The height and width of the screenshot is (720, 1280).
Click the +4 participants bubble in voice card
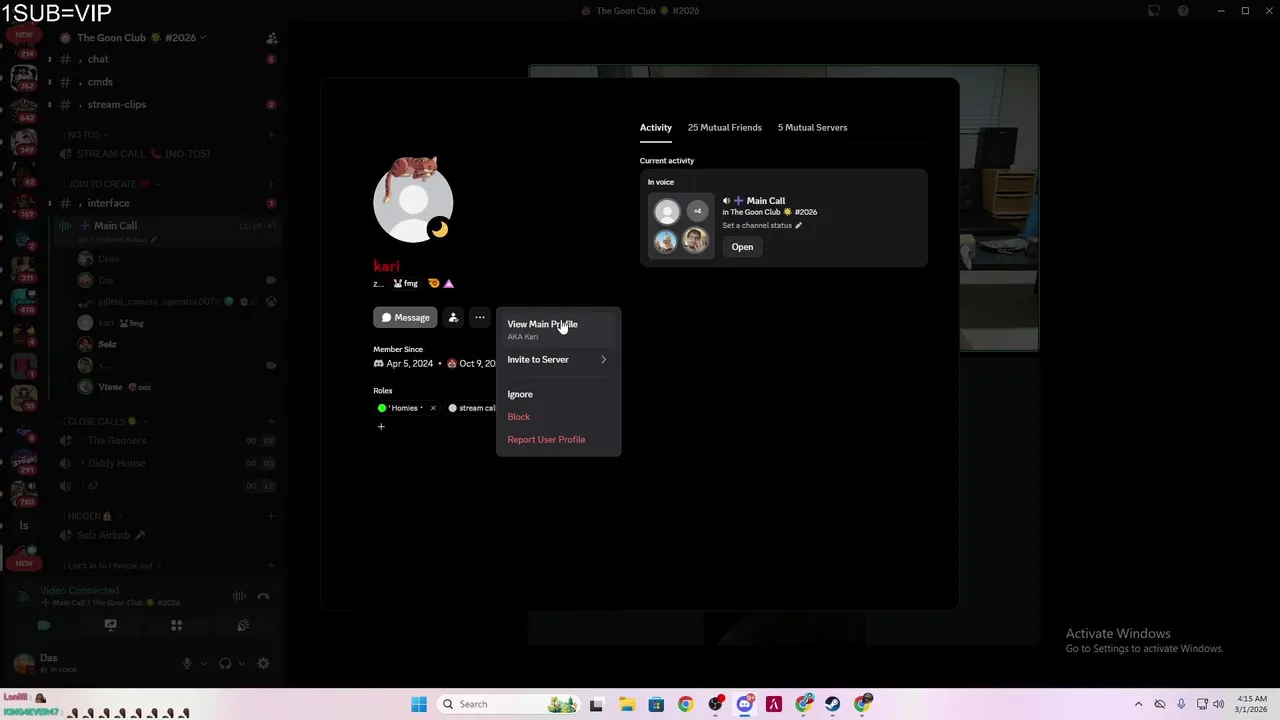(697, 211)
